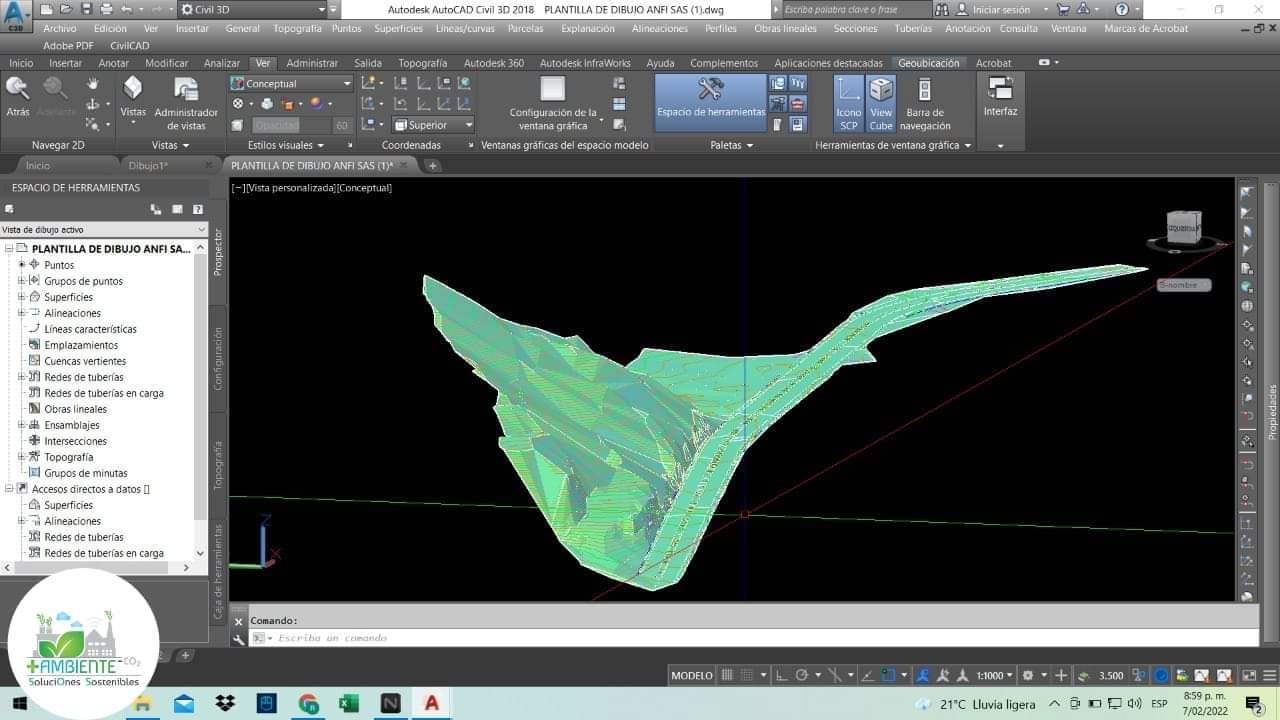1280x720 pixels.
Task: Select the Configuración vertical tab of toolspace
Action: [x=218, y=357]
